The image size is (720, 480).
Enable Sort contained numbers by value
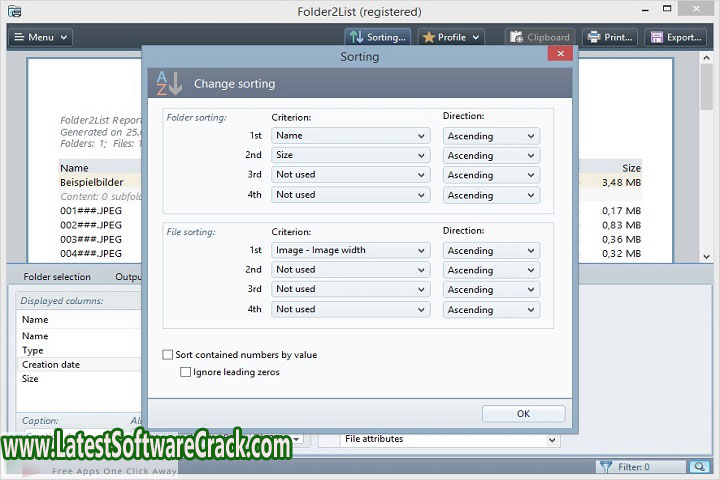[168, 355]
